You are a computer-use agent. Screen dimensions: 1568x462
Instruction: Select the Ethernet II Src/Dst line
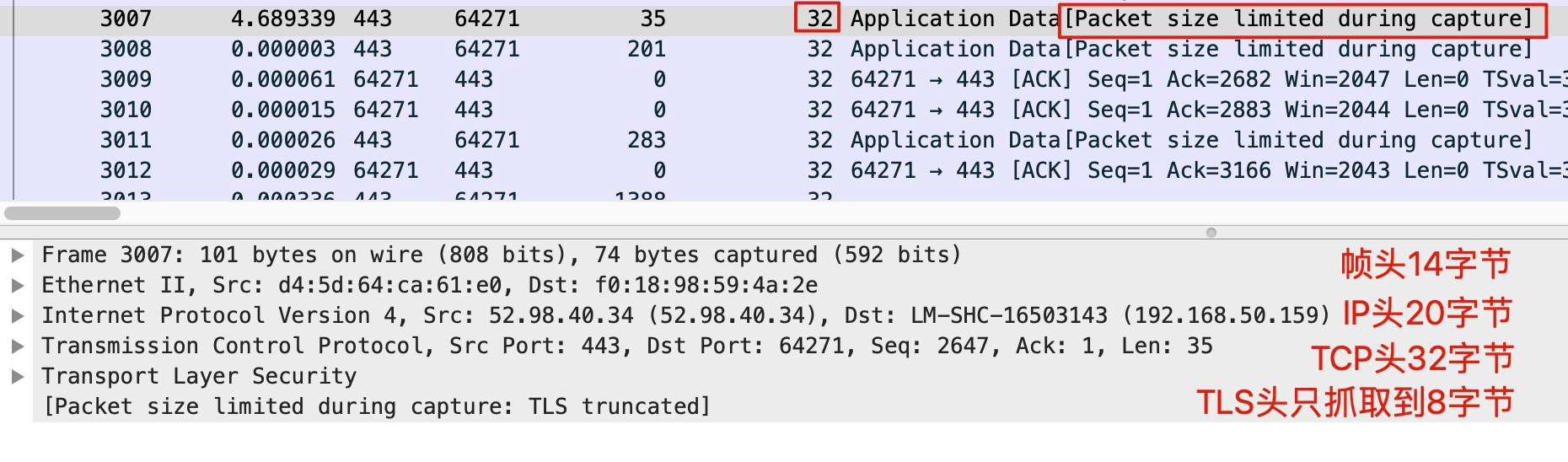(429, 286)
